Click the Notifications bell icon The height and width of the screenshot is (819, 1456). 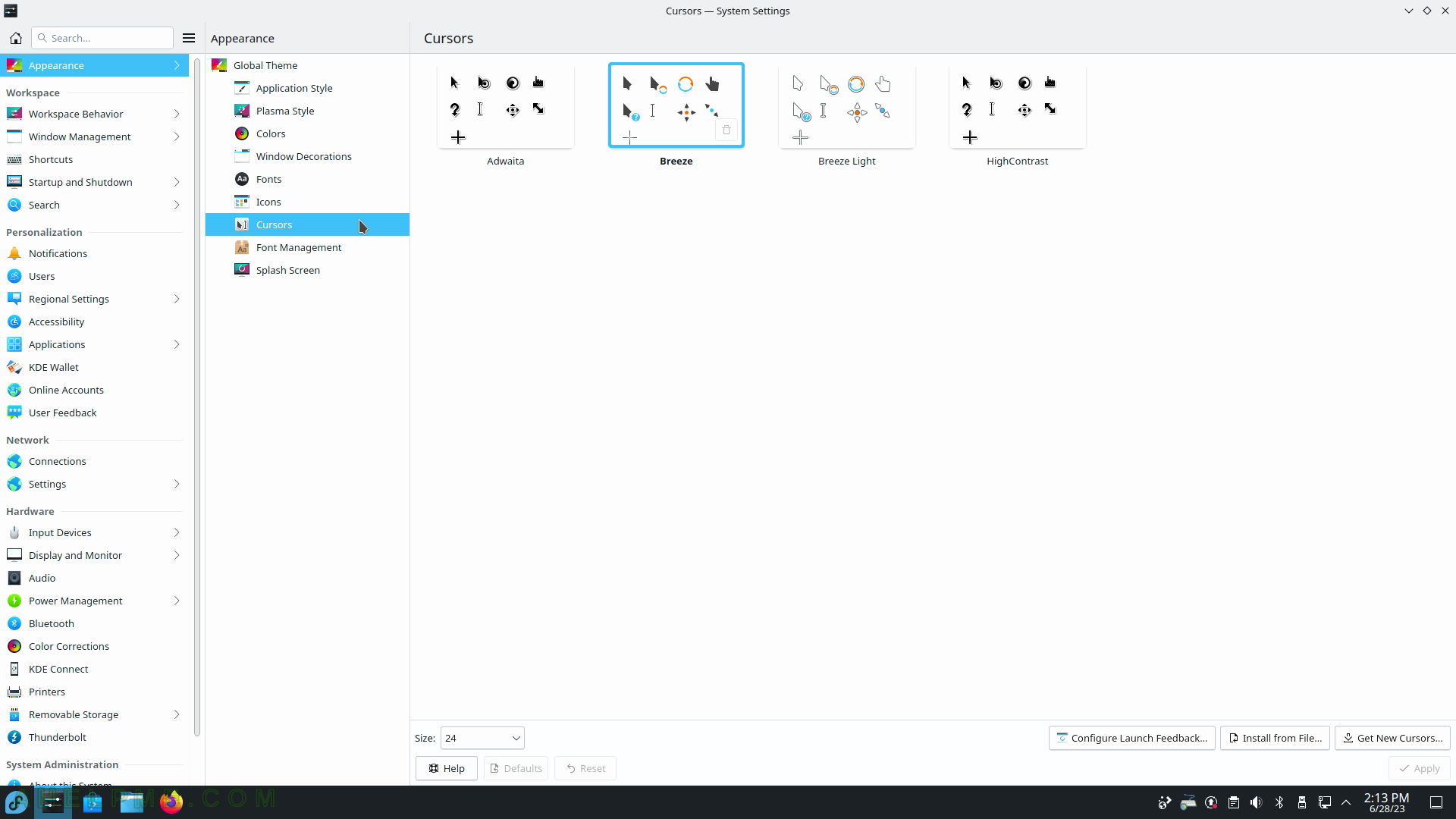pyautogui.click(x=14, y=253)
